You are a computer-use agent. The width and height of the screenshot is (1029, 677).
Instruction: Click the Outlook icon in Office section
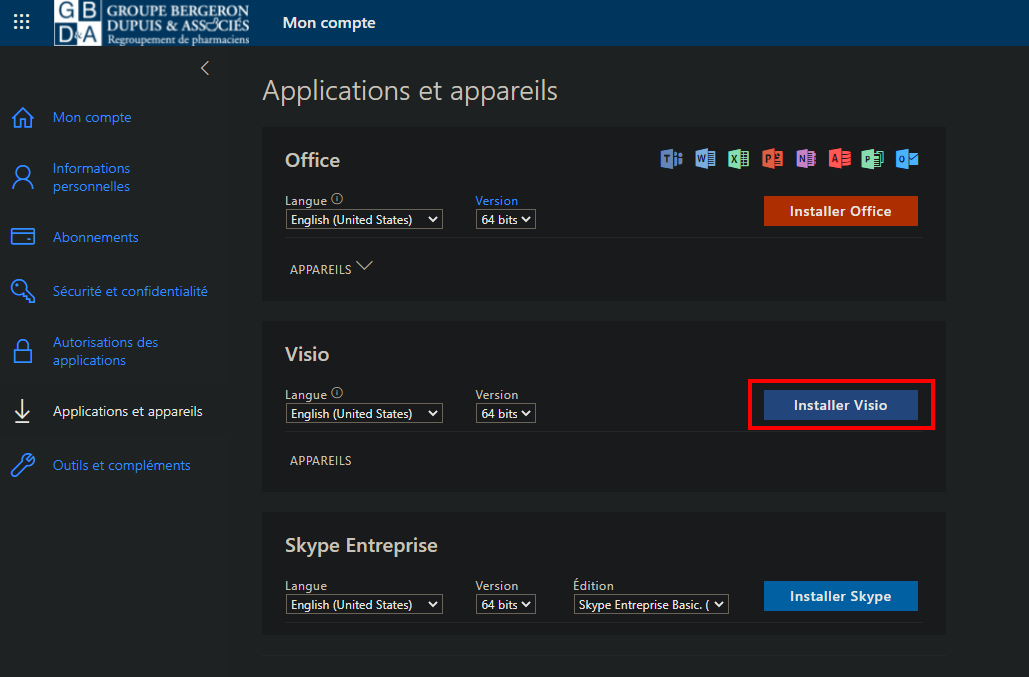point(907,159)
